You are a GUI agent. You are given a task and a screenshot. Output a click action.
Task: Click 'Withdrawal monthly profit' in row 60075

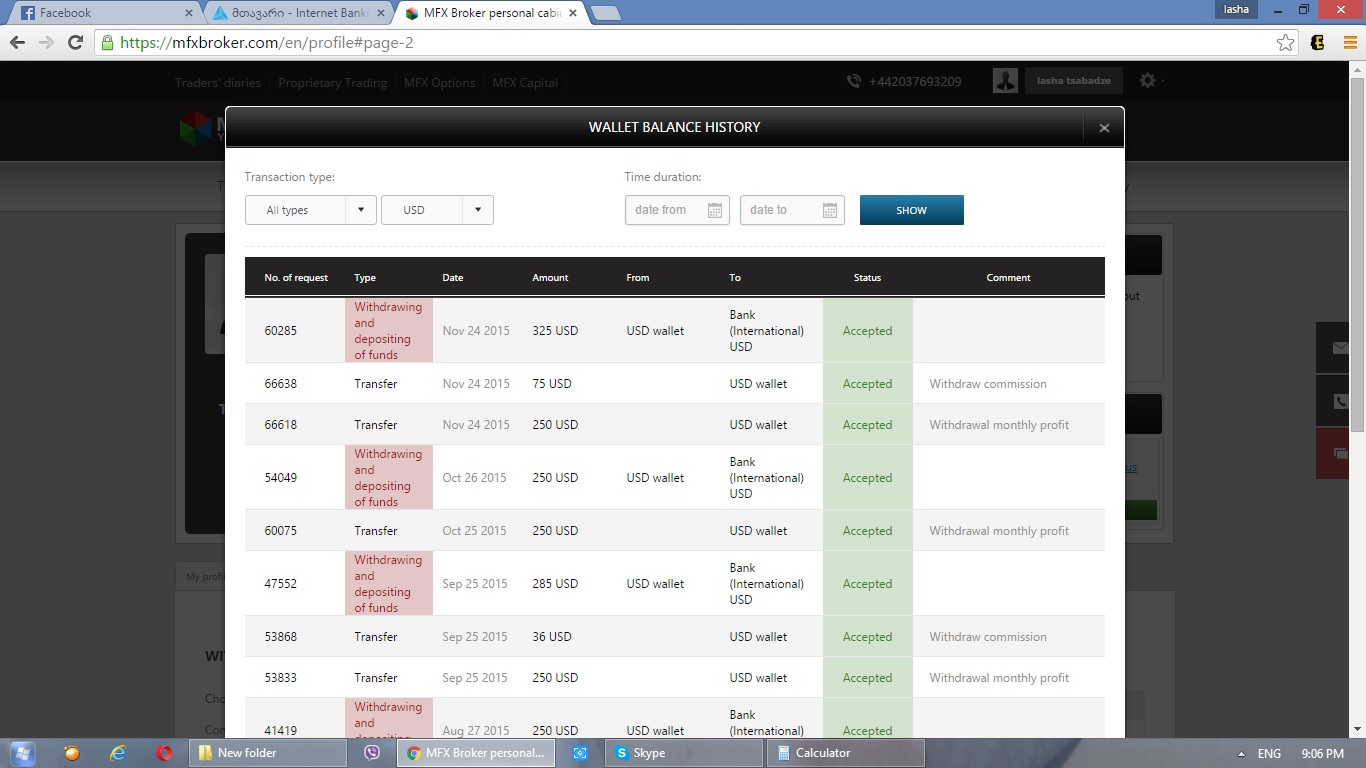coord(999,531)
